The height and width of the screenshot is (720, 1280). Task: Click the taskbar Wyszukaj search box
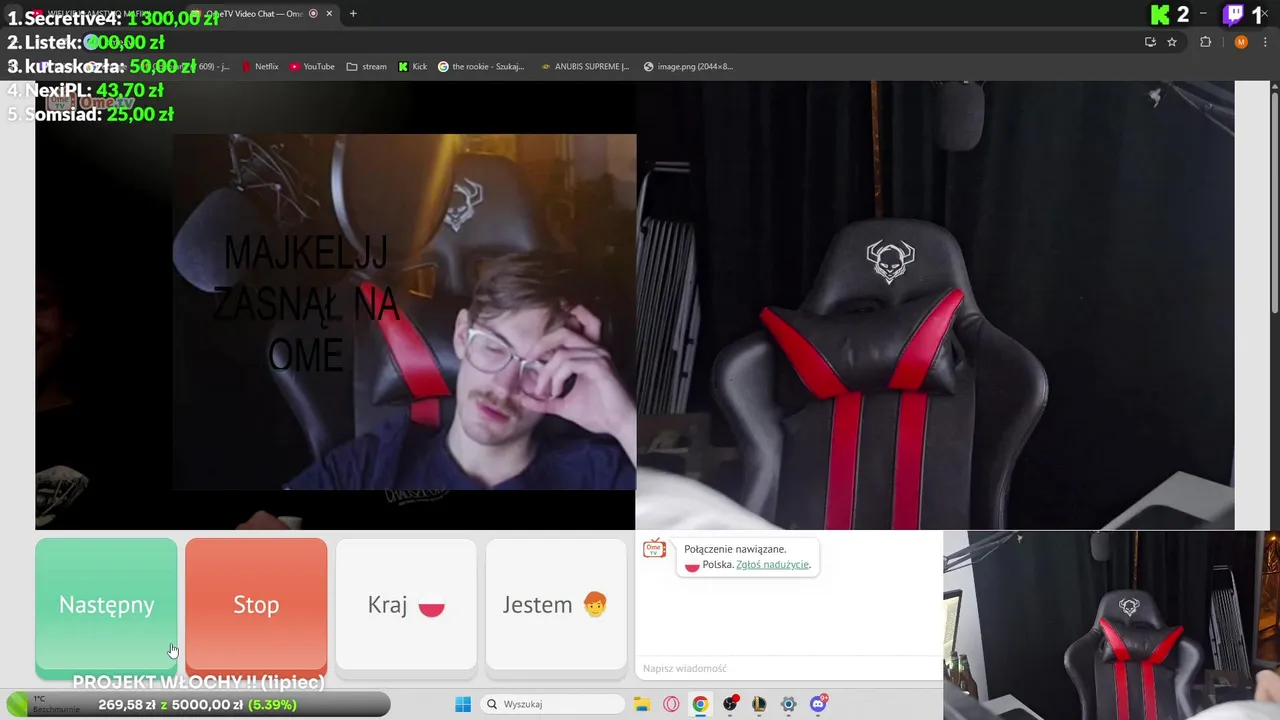552,704
